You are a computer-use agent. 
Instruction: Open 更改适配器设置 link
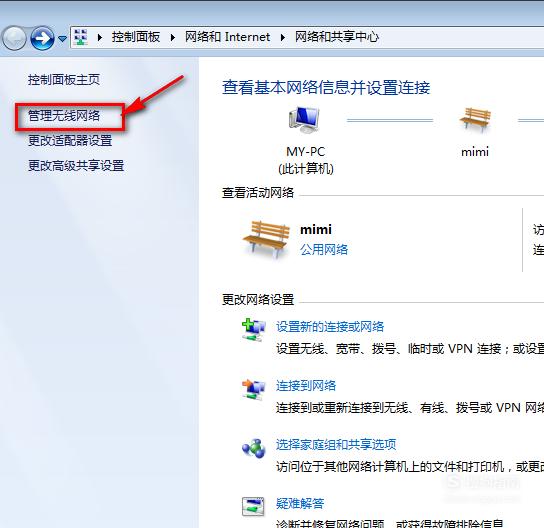(70, 141)
